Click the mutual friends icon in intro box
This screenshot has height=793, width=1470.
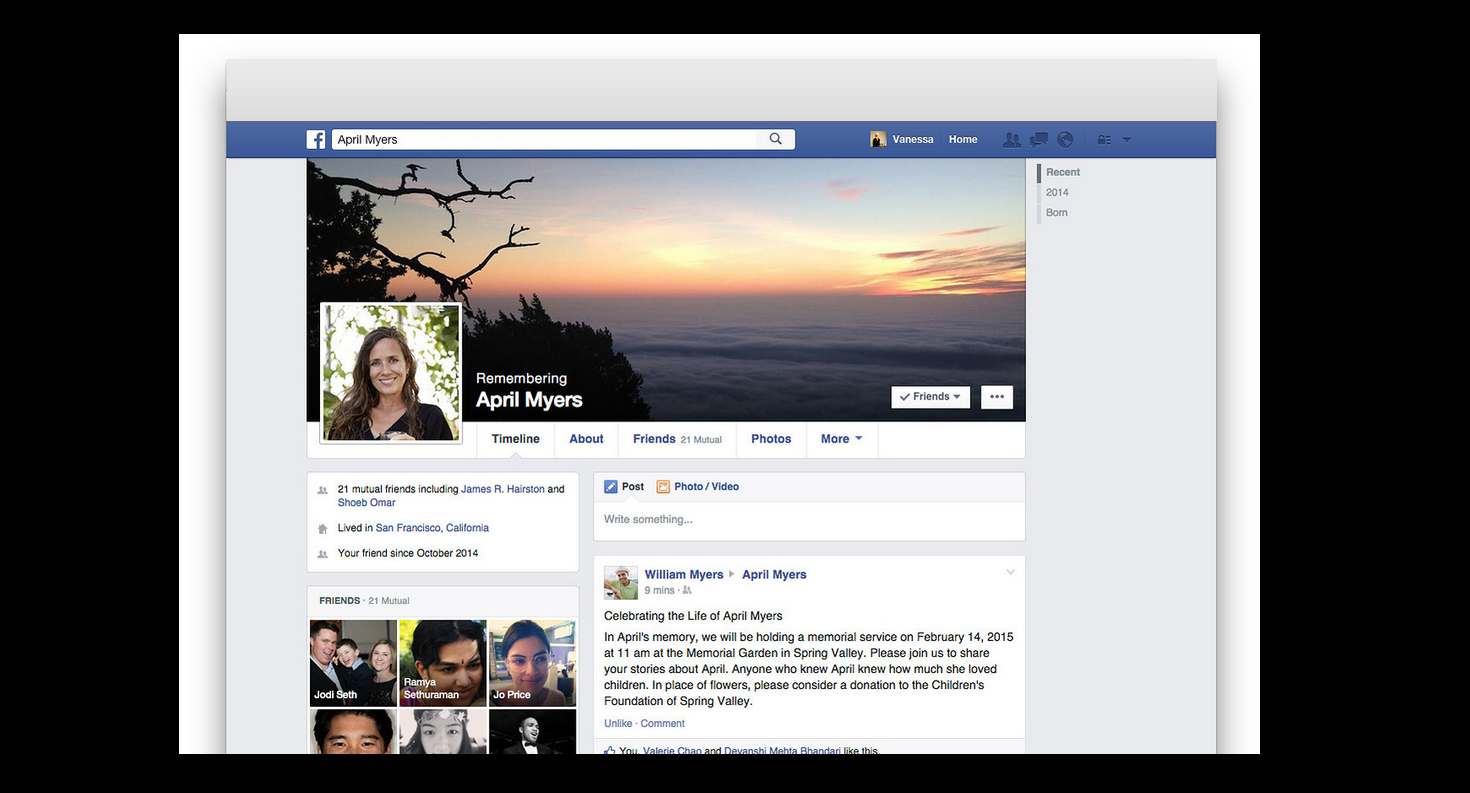point(323,491)
